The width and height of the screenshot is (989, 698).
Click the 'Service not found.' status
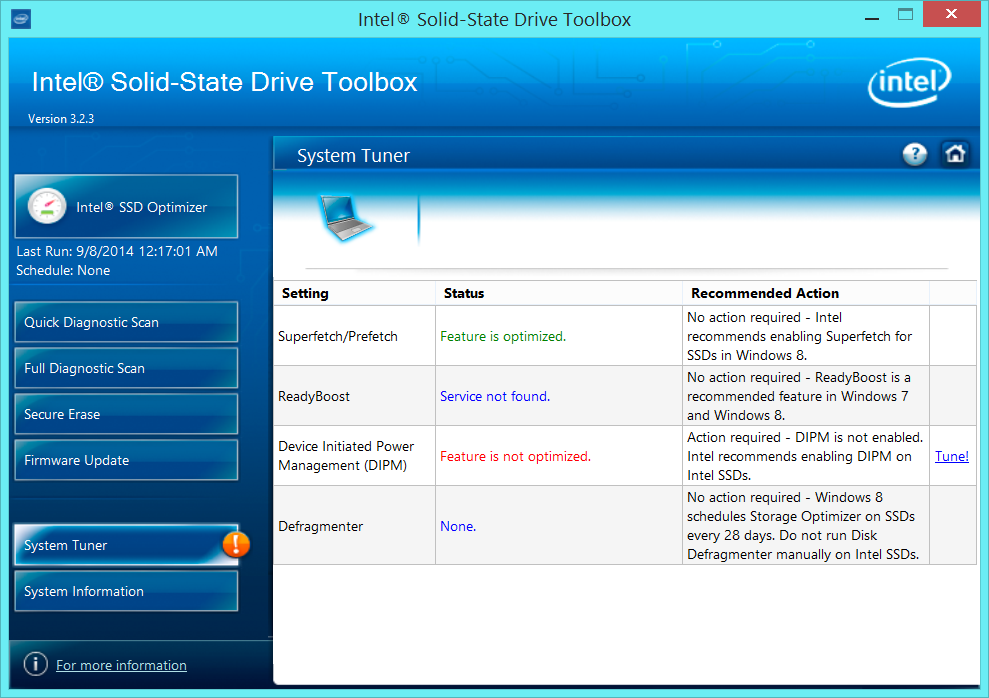pyautogui.click(x=494, y=396)
